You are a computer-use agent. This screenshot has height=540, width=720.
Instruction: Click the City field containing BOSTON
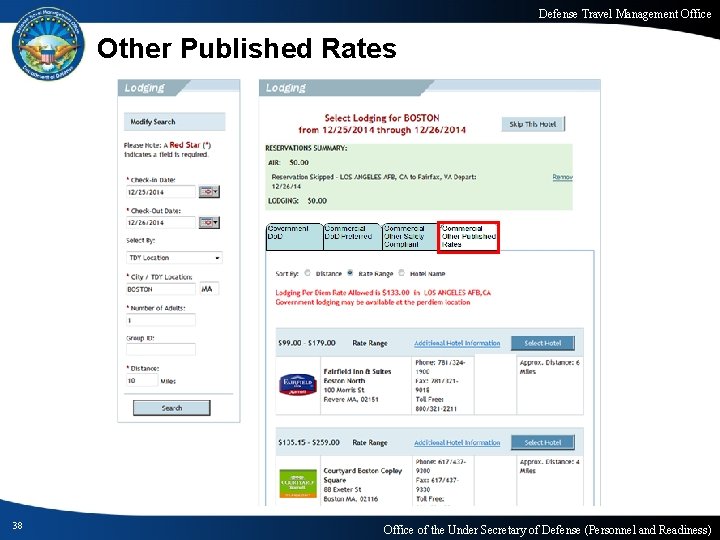161,289
